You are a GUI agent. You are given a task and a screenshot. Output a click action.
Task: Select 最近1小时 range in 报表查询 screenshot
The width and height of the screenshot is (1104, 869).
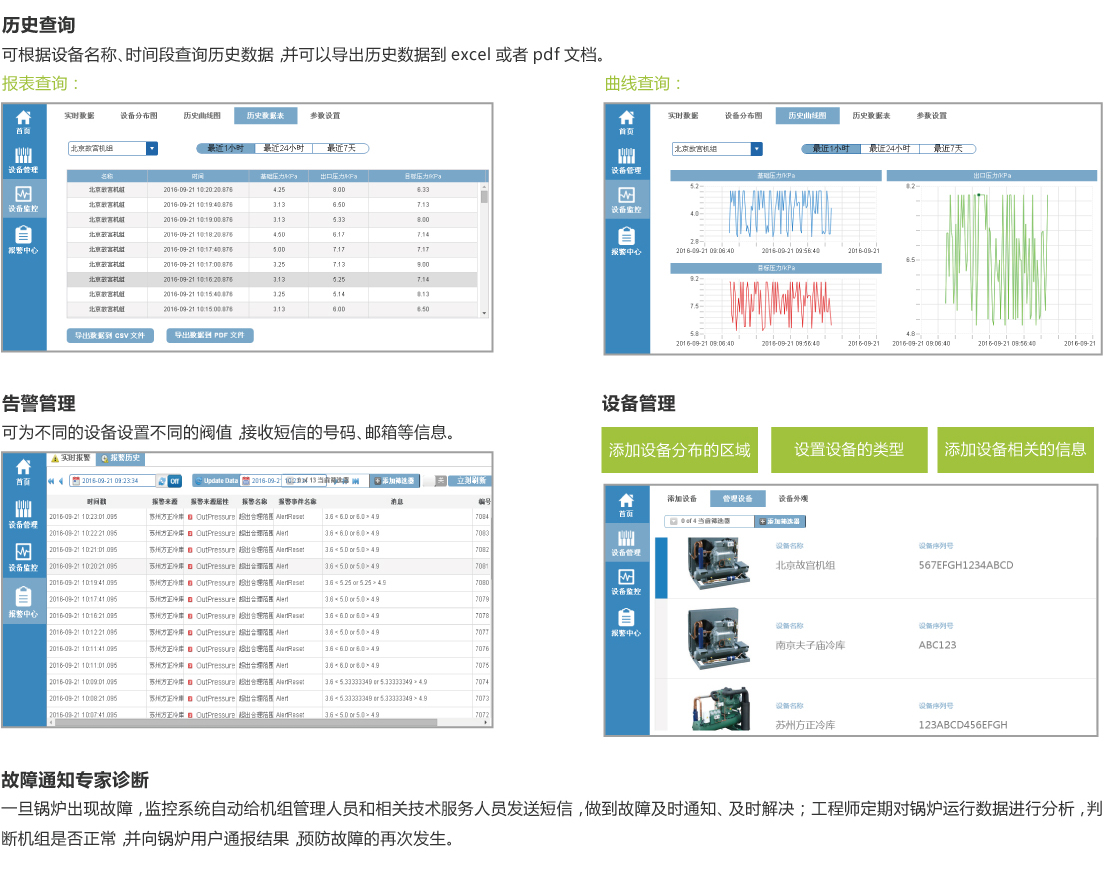coord(225,149)
